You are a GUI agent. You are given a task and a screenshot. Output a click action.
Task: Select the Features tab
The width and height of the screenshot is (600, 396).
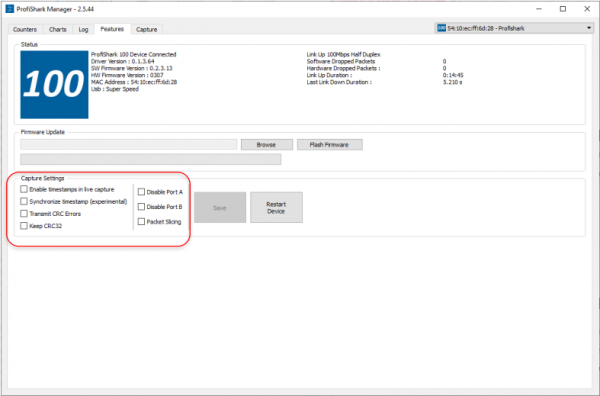click(x=112, y=29)
